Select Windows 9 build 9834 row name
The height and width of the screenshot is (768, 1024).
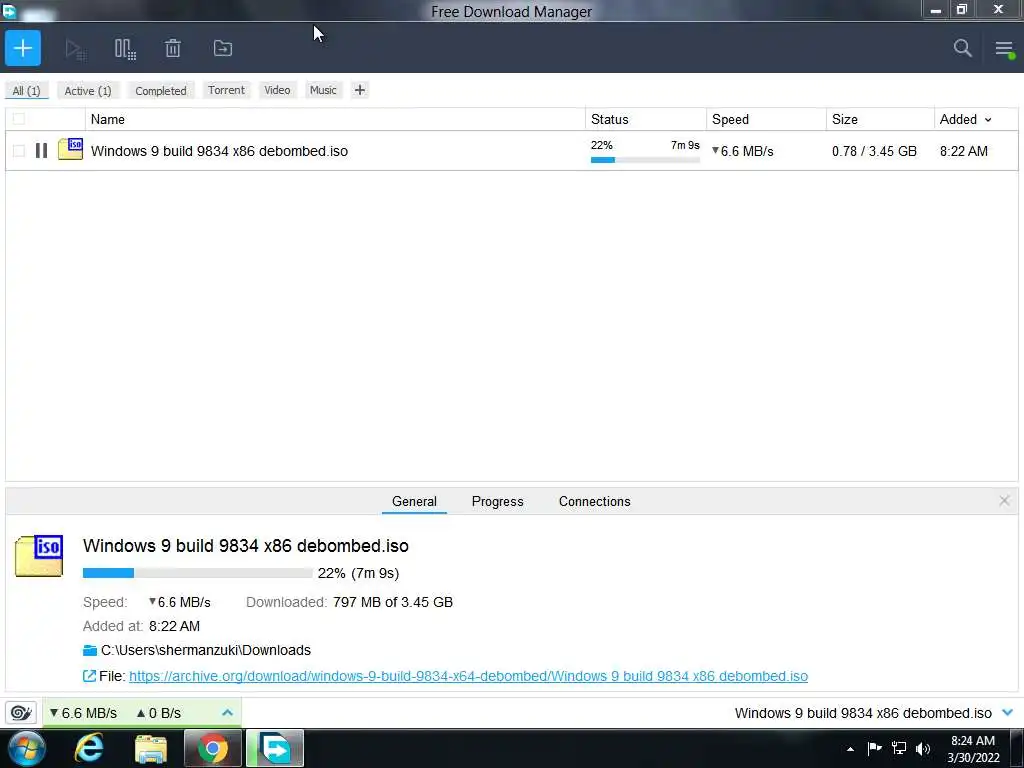[219, 151]
